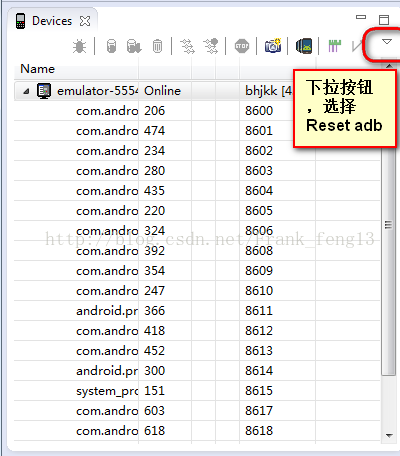This screenshot has width=400, height=456.
Task: Select process with PID 435
Action: click(x=197, y=191)
